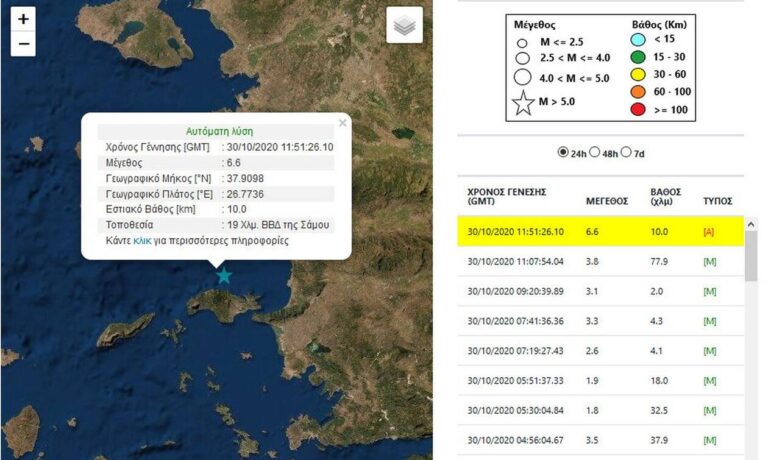Click the earthquake list scrollbar thumb
The height and width of the screenshot is (460, 768).
[751, 256]
